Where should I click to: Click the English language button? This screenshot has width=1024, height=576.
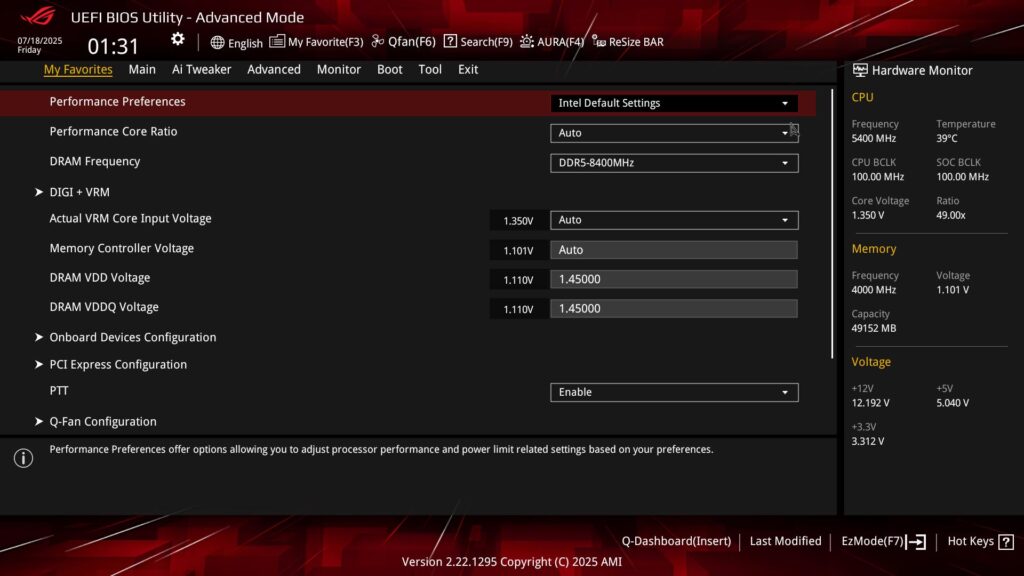point(236,42)
